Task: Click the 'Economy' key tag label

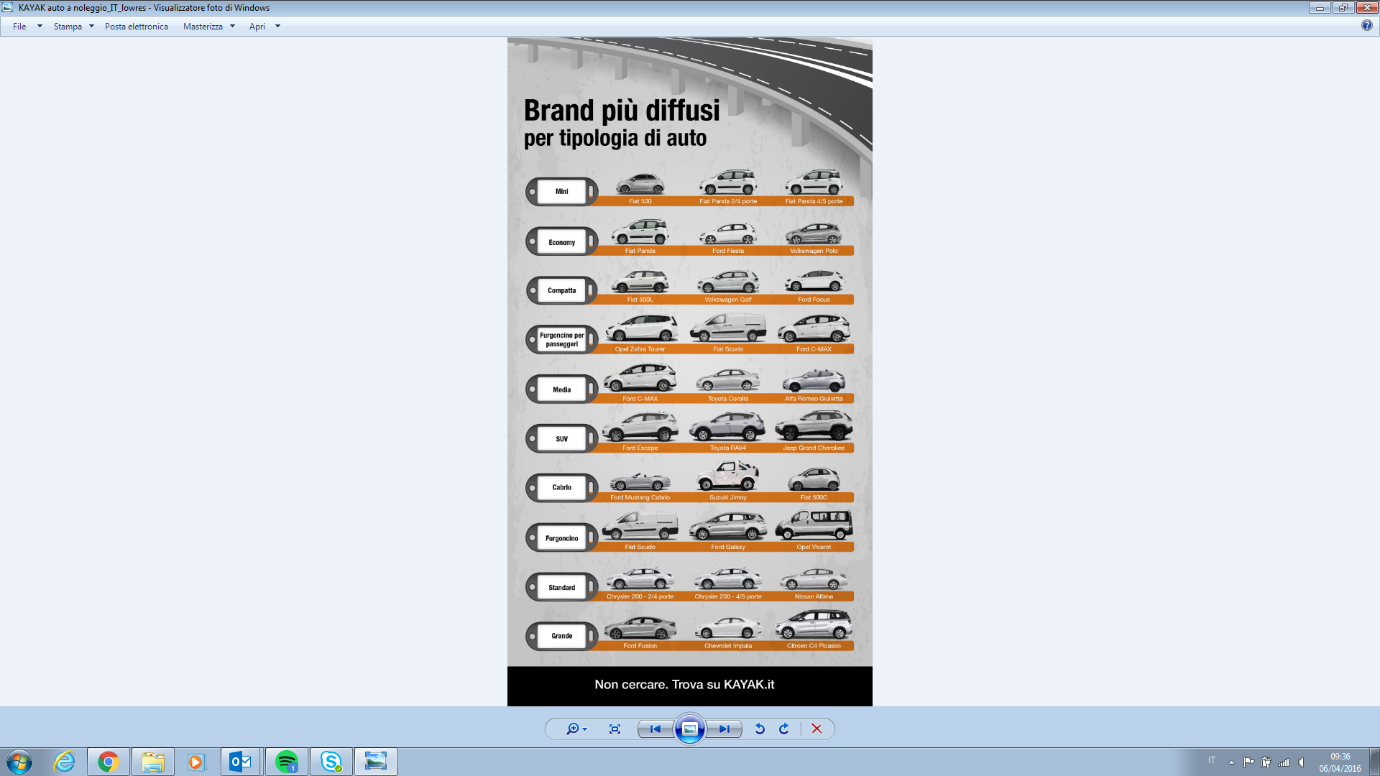Action: tap(562, 242)
